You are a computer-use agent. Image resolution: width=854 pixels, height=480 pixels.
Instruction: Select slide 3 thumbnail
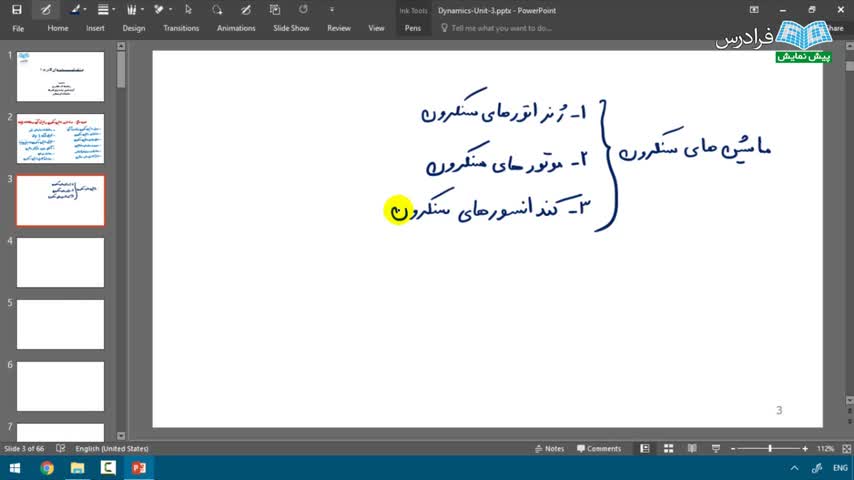pos(60,200)
